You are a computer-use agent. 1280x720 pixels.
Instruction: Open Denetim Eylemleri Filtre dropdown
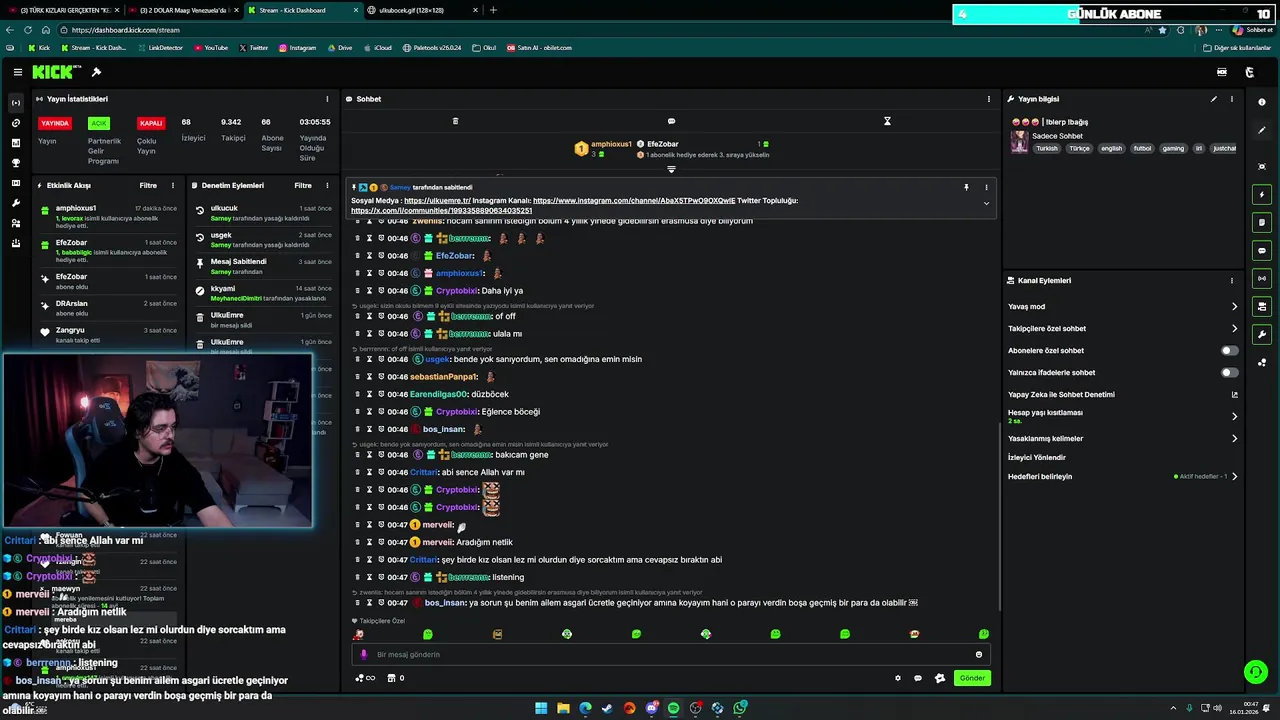click(303, 185)
